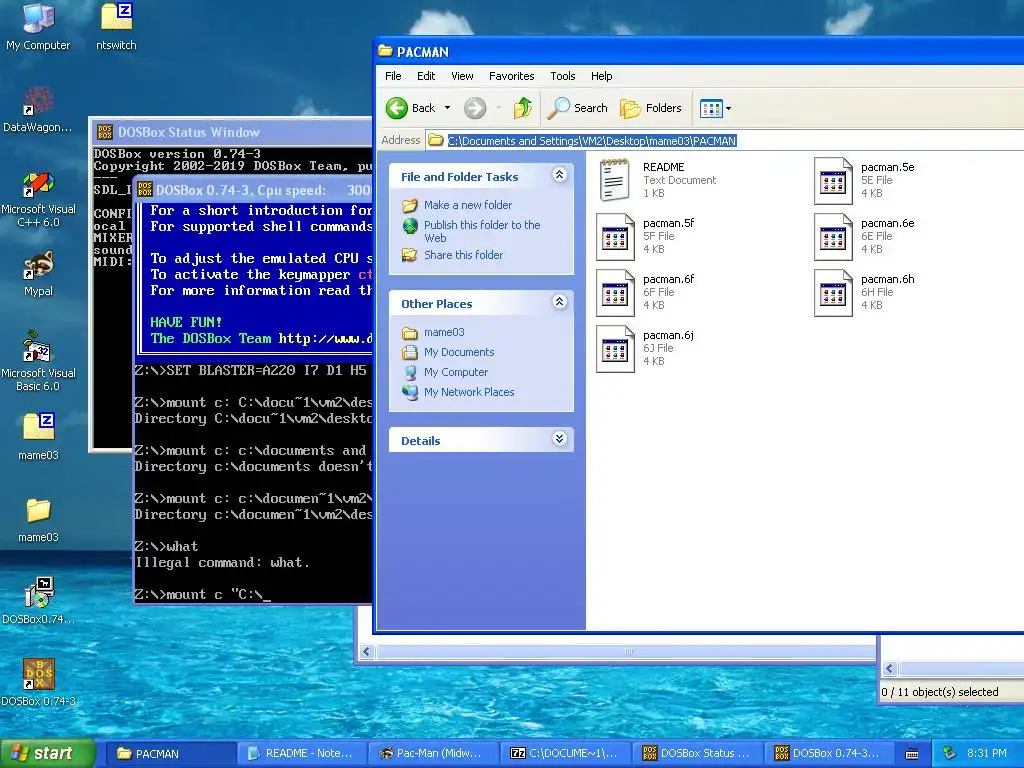Image resolution: width=1024 pixels, height=768 pixels.
Task: Select the DOSBox 0.74-3 shortcut desktop icon
Action: click(38, 682)
